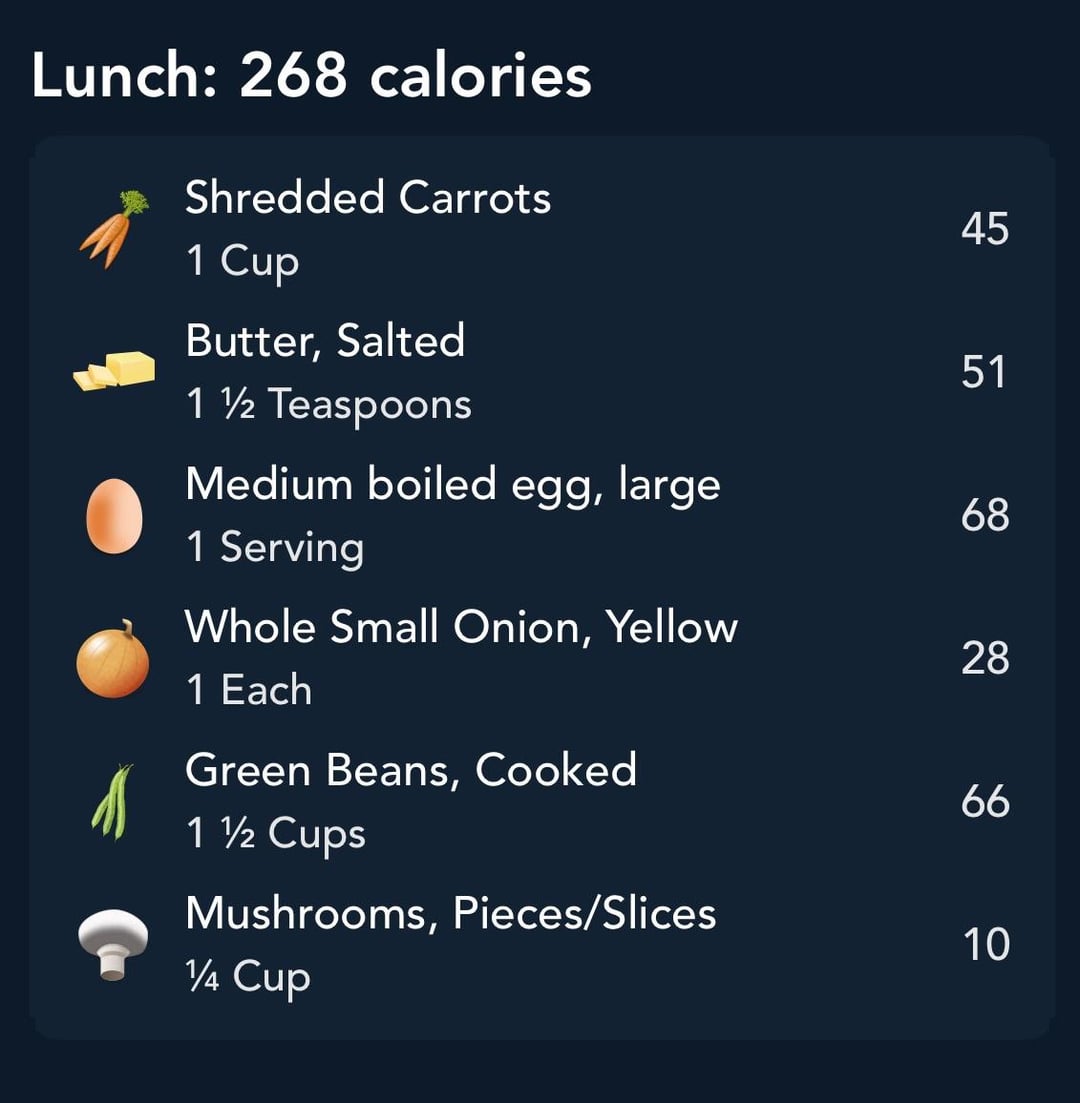The image size is (1080, 1103).
Task: Tap the 1 Each serving size
Action: [x=249, y=690]
